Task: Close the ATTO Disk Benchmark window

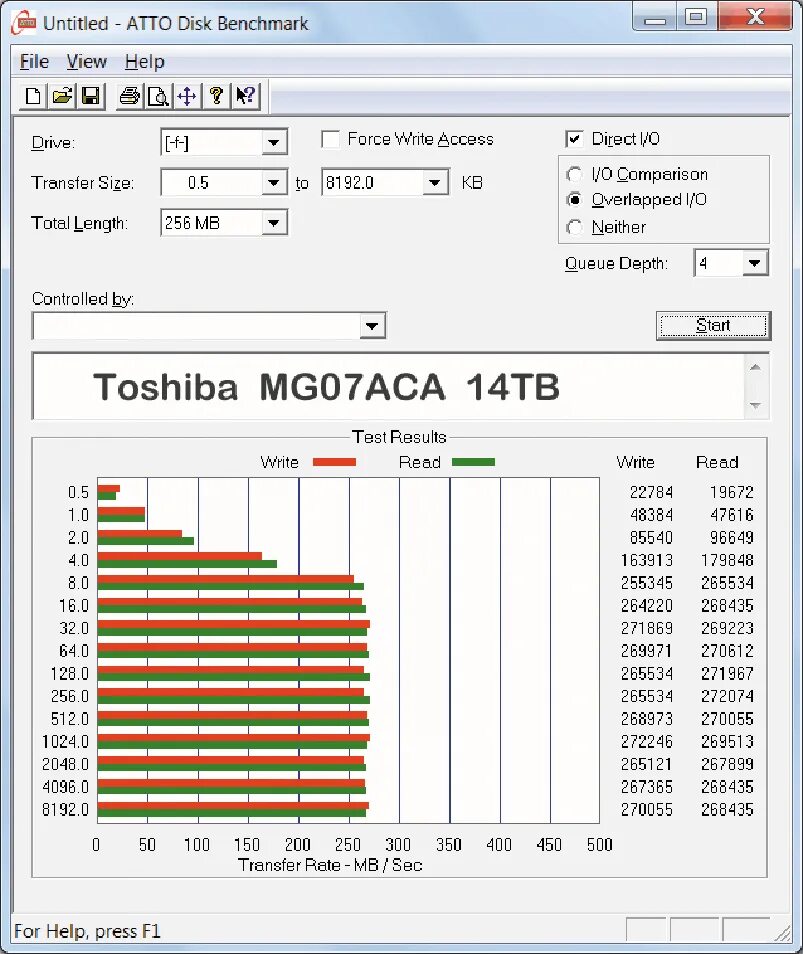Action: tap(755, 17)
